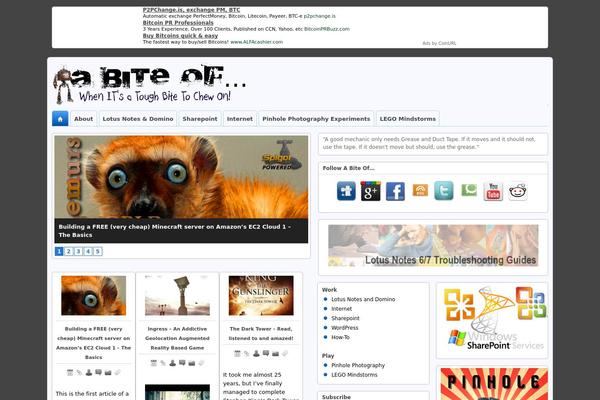Open WordPress link under Work
600x400 pixels.
point(345,328)
